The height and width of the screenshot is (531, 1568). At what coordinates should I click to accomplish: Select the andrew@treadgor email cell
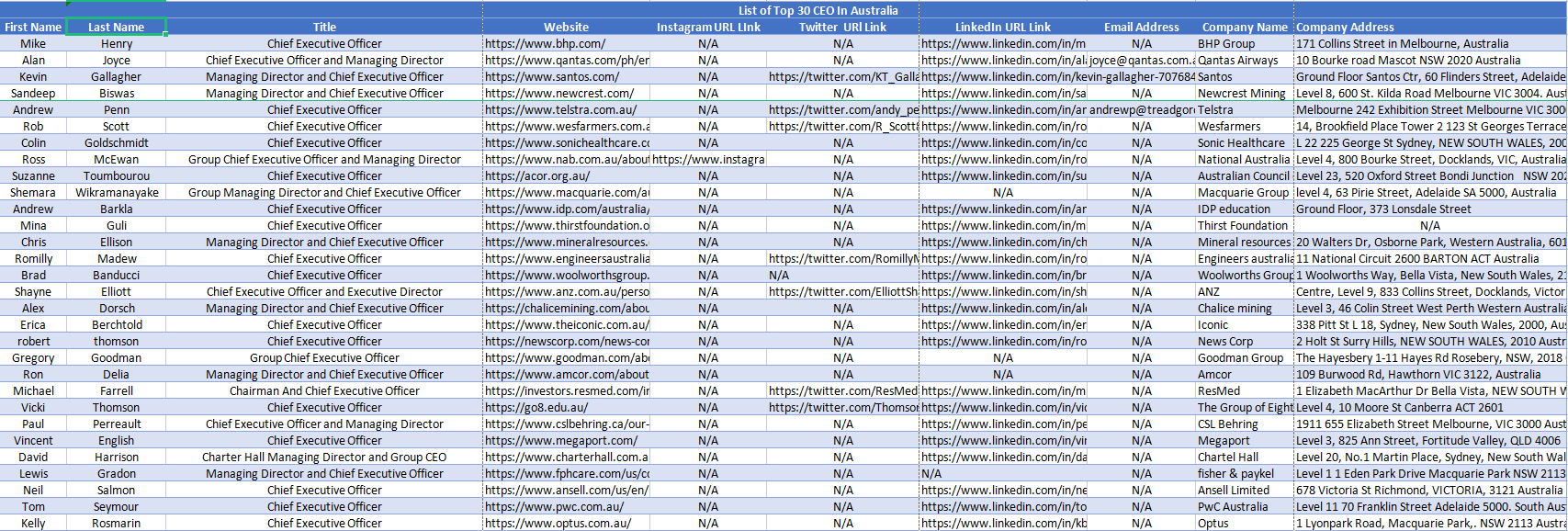tap(1142, 109)
